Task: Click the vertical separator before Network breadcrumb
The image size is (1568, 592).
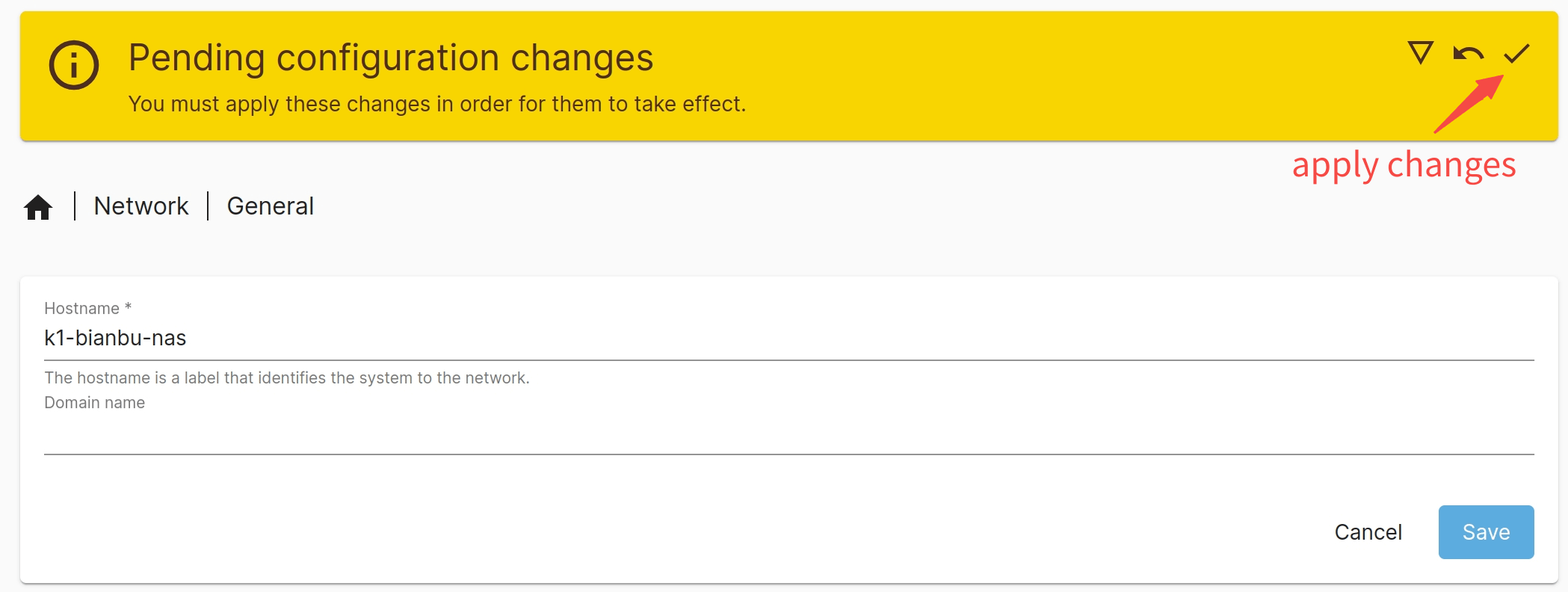Action: [x=75, y=206]
